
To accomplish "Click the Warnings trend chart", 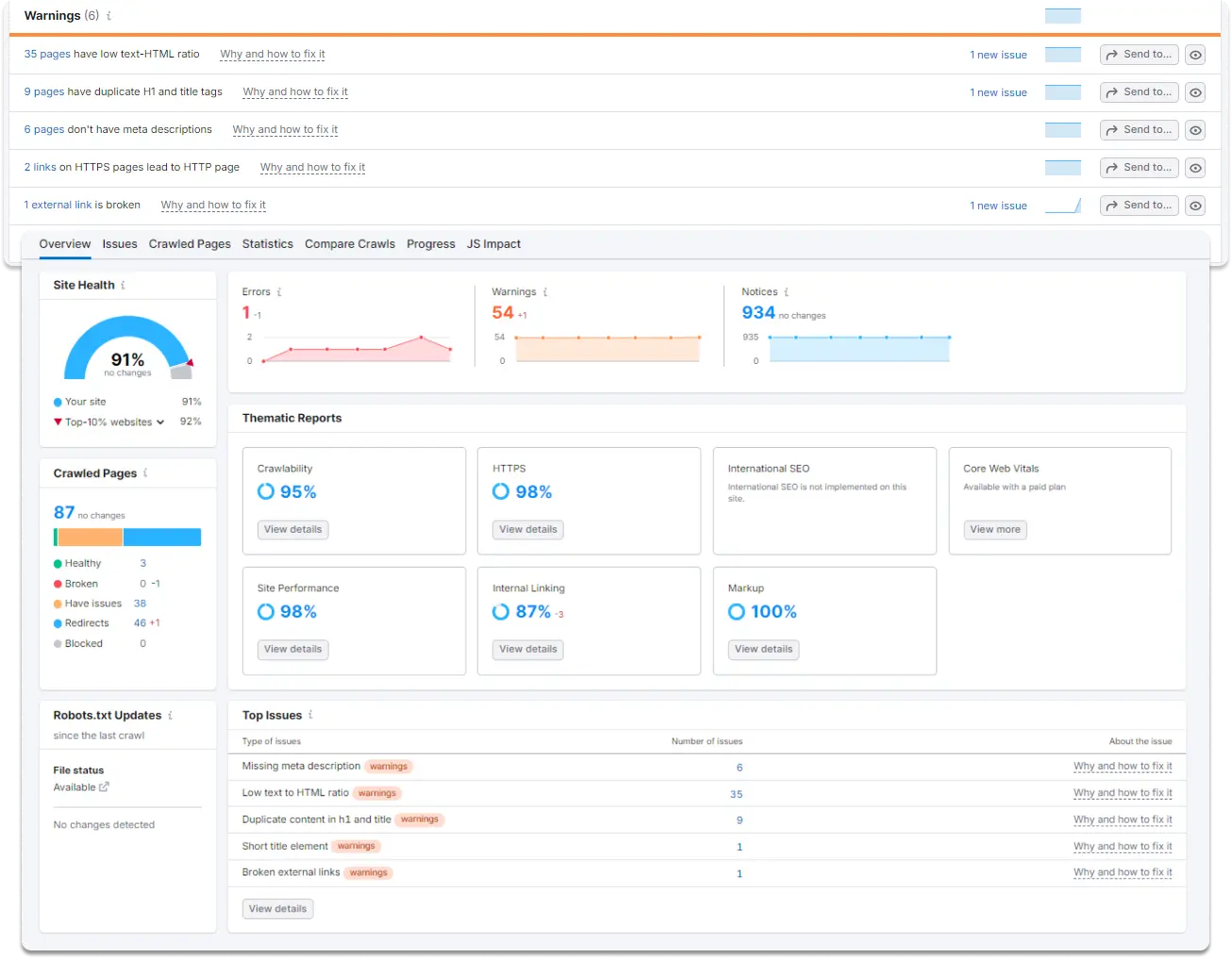I will tap(608, 349).
